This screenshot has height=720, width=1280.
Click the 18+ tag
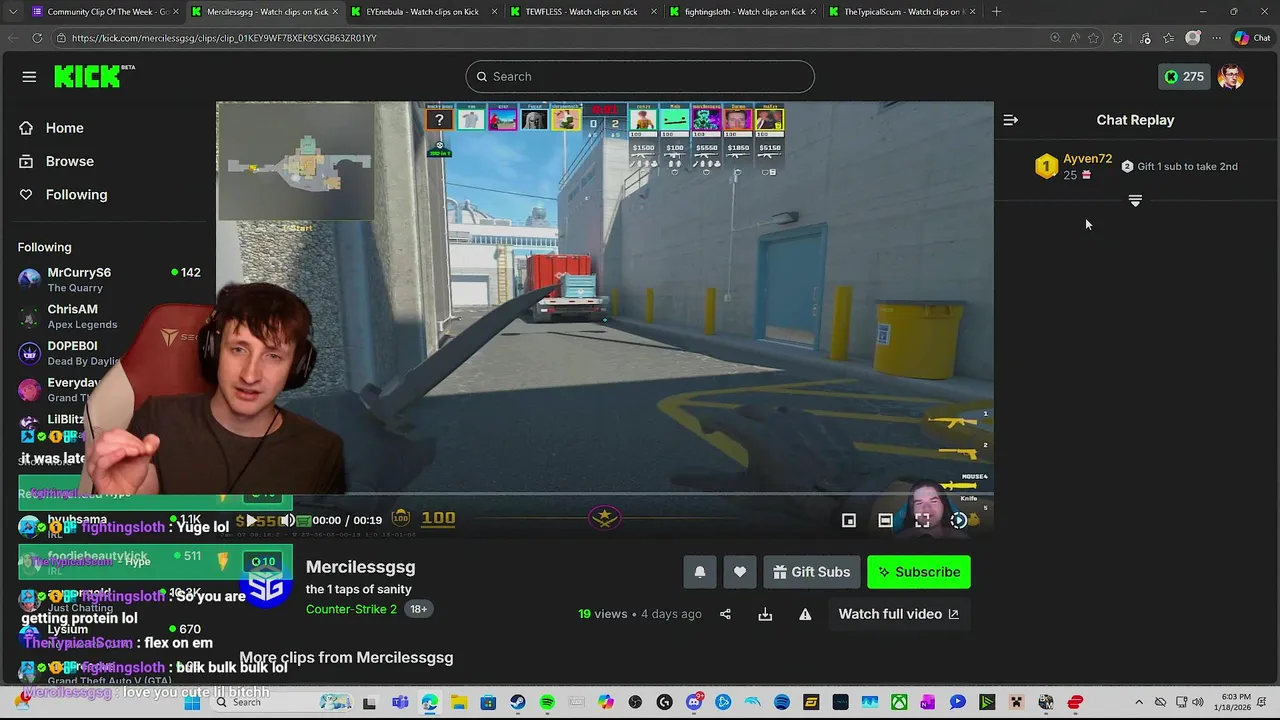(418, 609)
